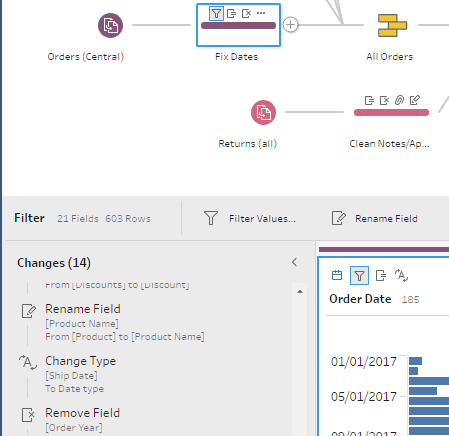The width and height of the screenshot is (449, 436).
Task: Click the change type icon in Order Date card
Action: coord(402,276)
